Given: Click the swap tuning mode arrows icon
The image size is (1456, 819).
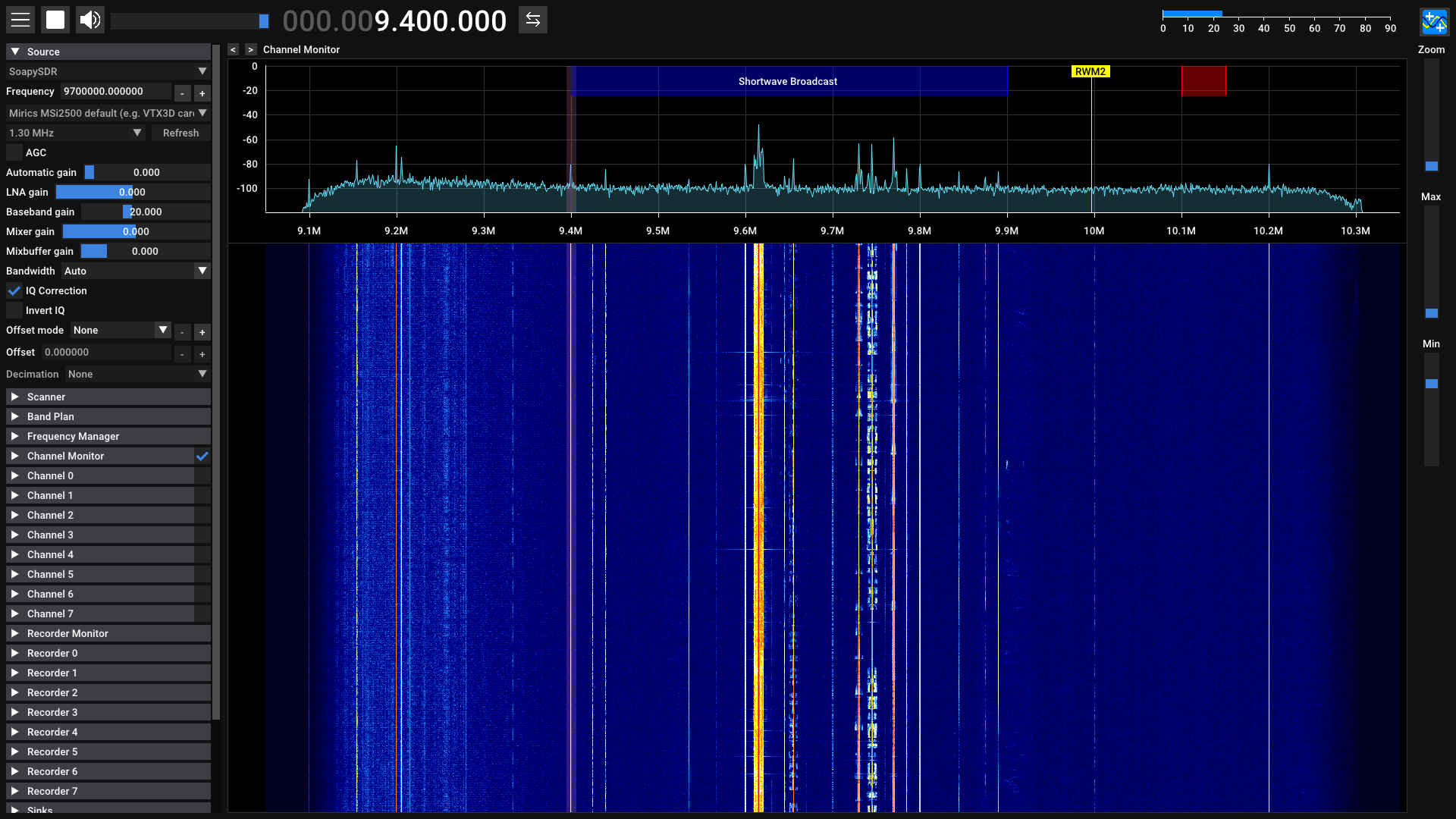Looking at the screenshot, I should pyautogui.click(x=533, y=20).
